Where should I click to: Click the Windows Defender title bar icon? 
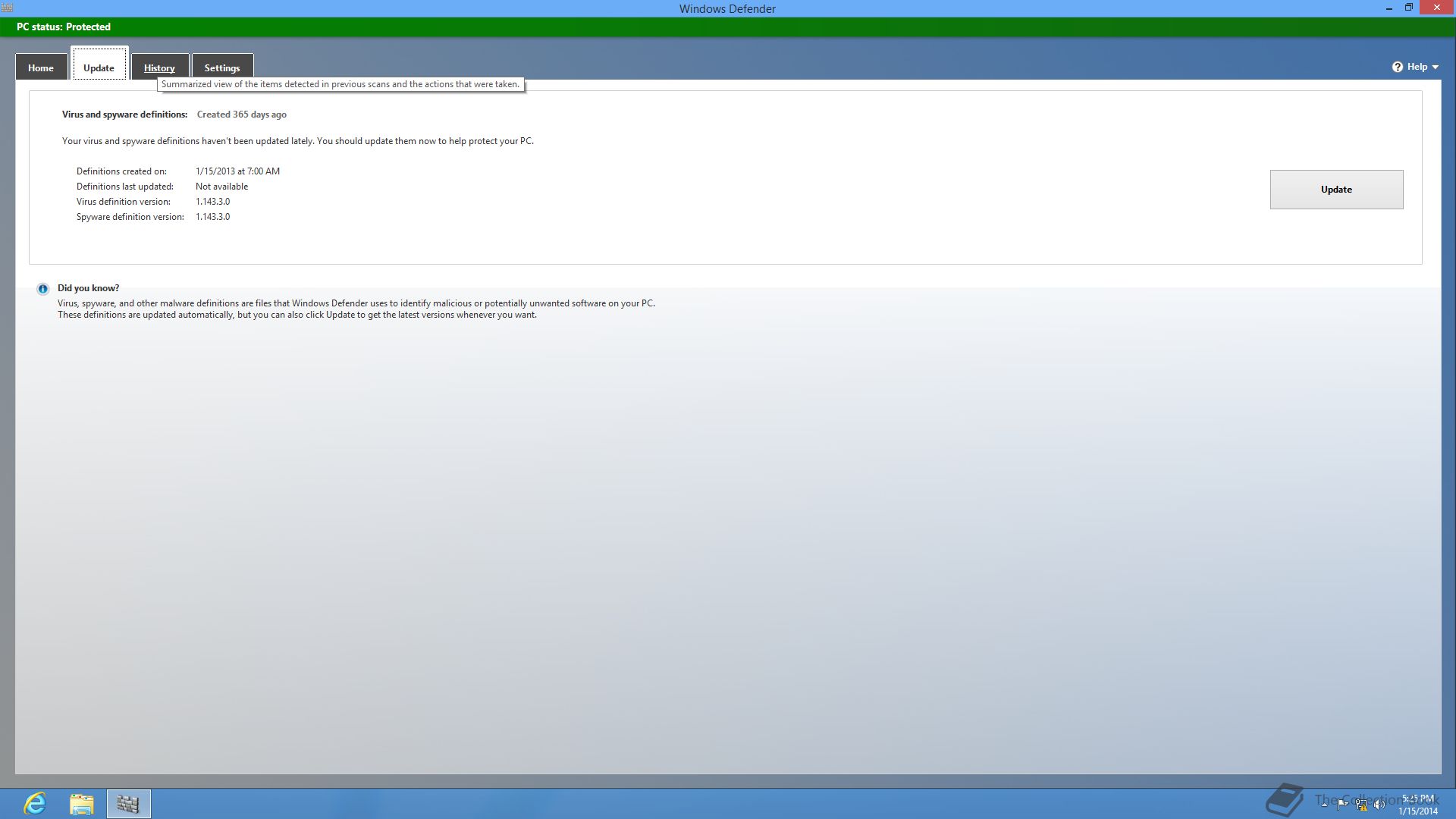tap(7, 8)
